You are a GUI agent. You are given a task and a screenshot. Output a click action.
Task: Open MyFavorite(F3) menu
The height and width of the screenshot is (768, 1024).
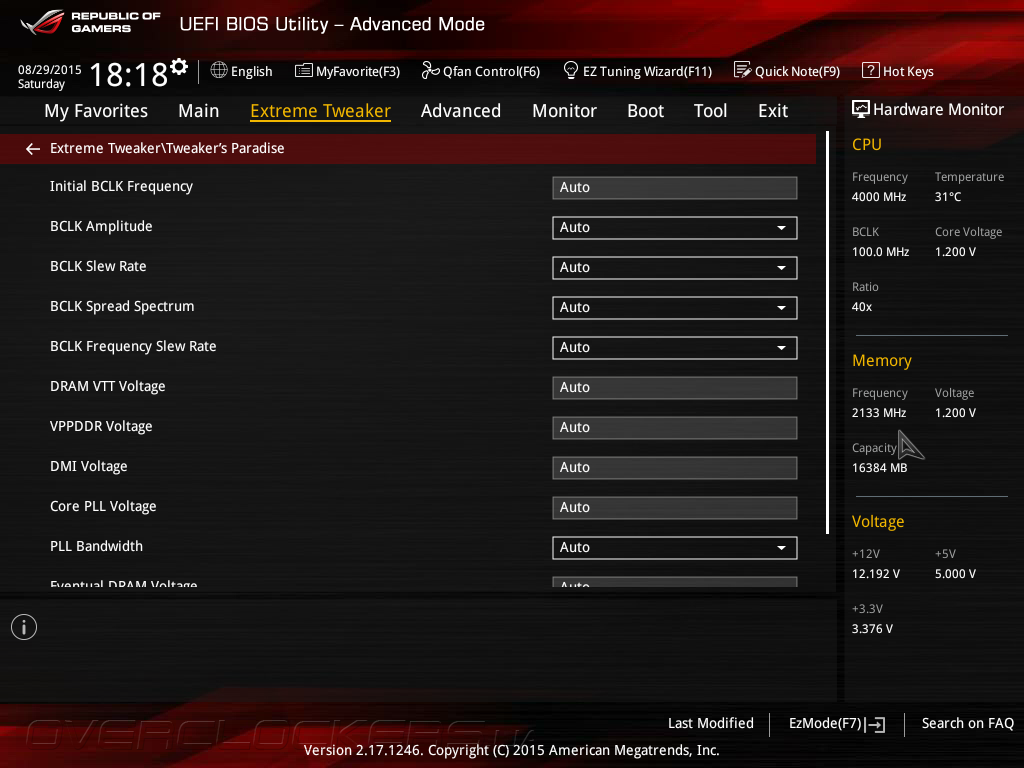tap(347, 71)
